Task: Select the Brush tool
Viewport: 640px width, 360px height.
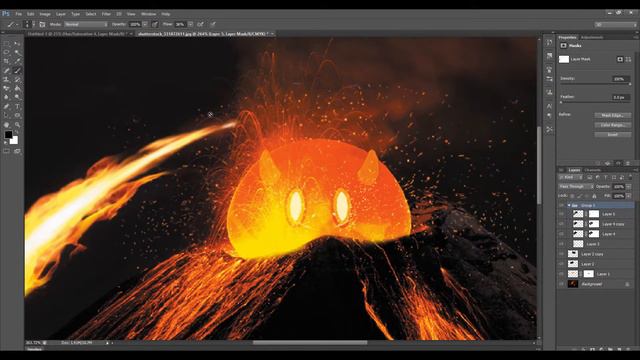Action: 17,70
